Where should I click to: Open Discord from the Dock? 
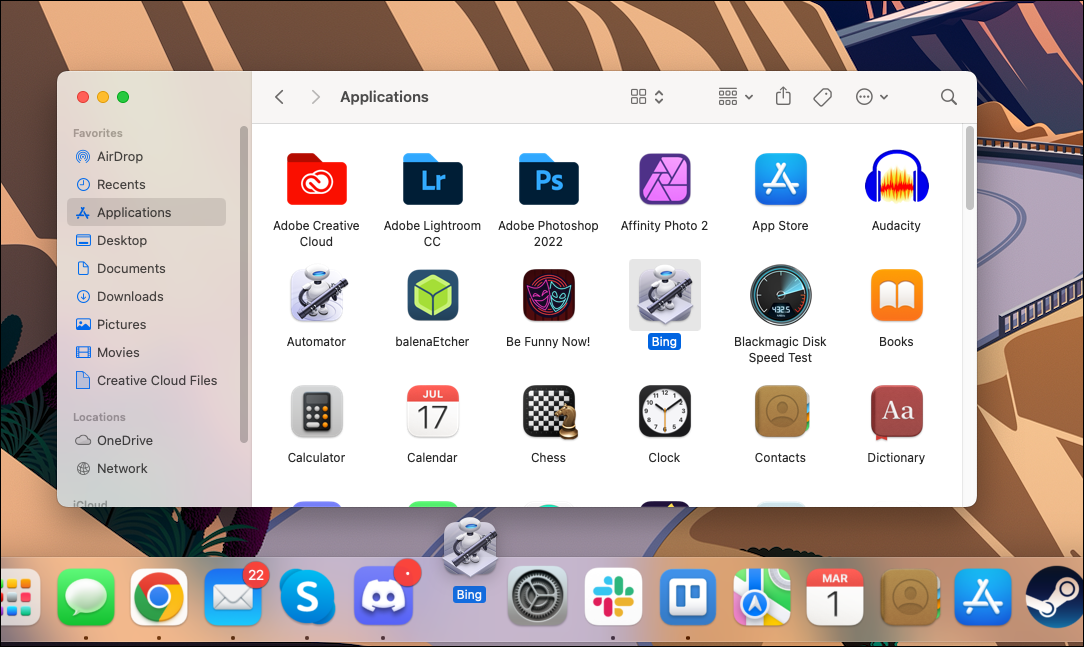coord(384,597)
